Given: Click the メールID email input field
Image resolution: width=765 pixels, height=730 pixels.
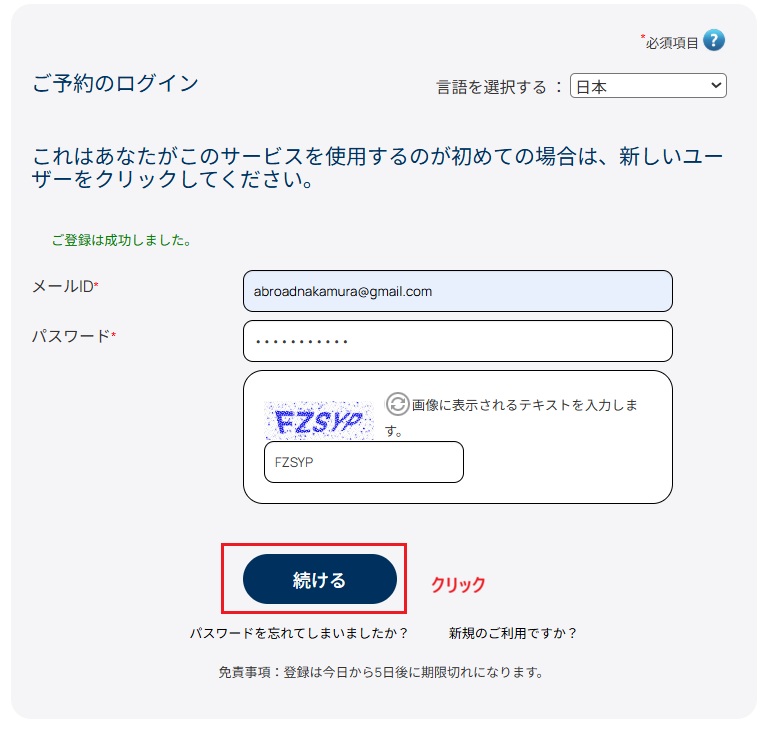Looking at the screenshot, I should point(457,291).
